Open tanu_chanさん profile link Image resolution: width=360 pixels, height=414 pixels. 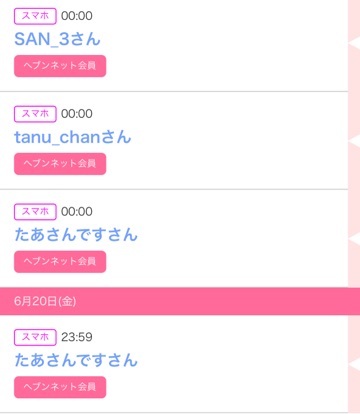[x=73, y=137]
